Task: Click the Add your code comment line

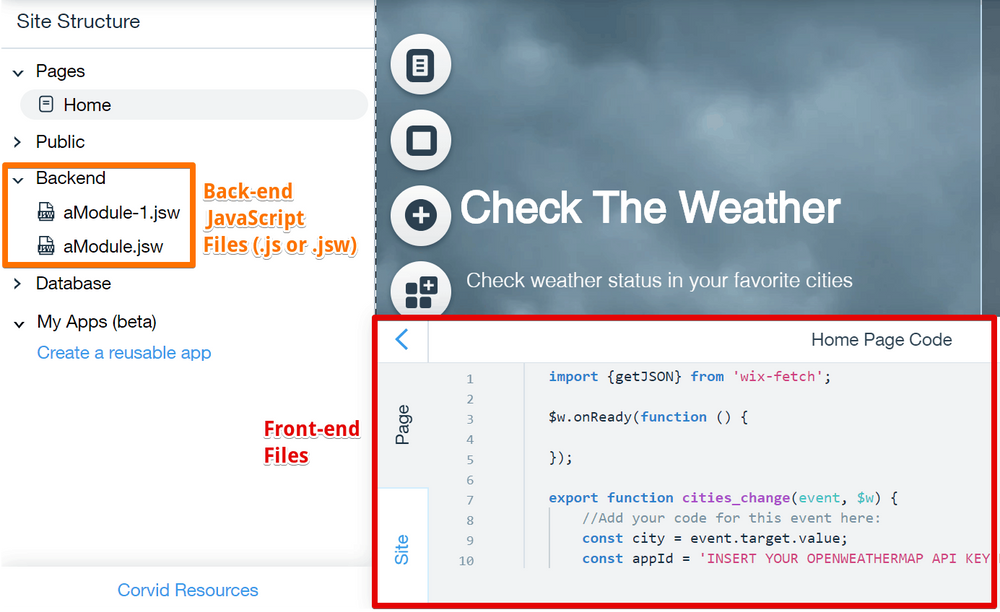Action: point(731,518)
